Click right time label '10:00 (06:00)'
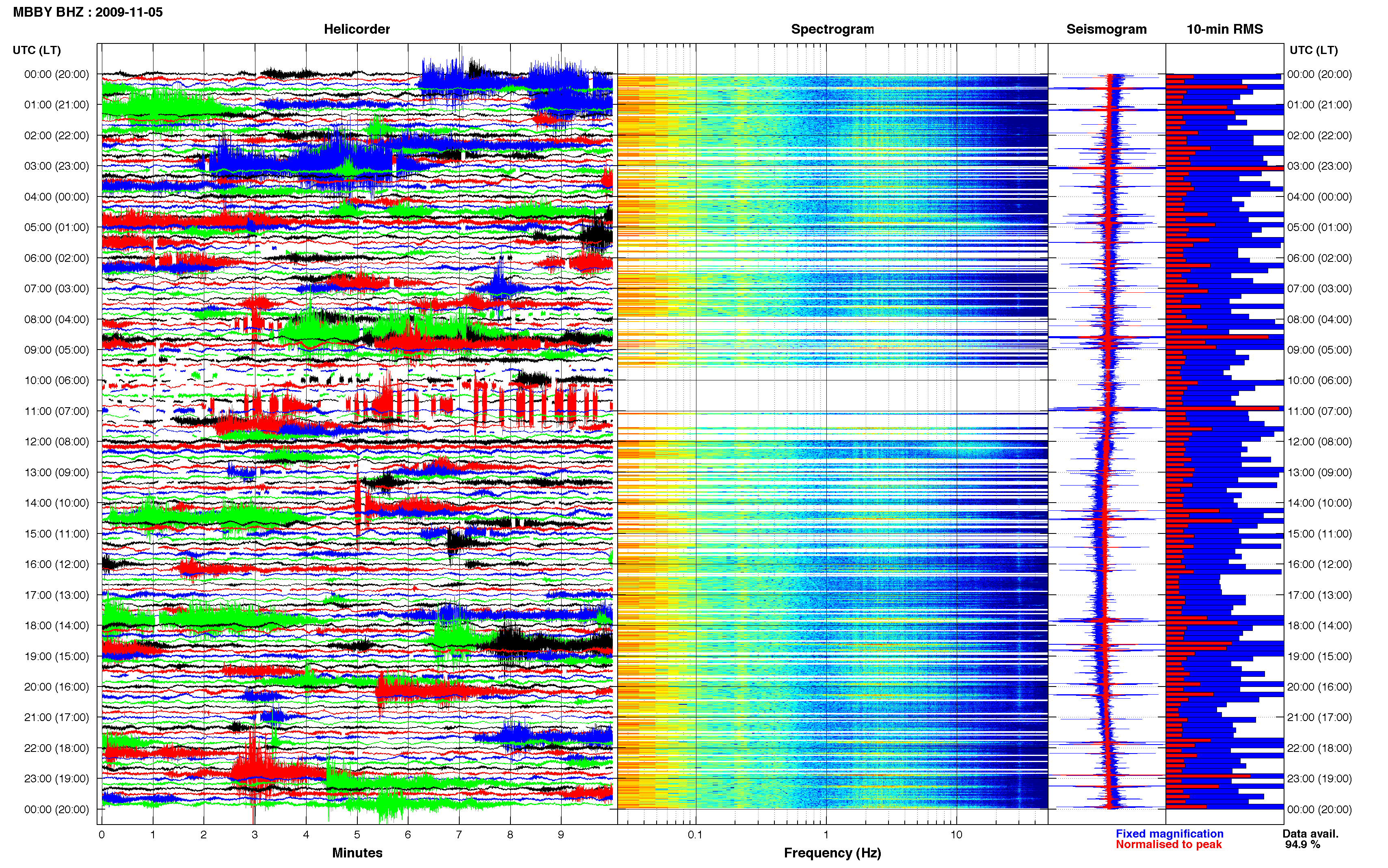The image size is (1388, 868). pos(1319,380)
